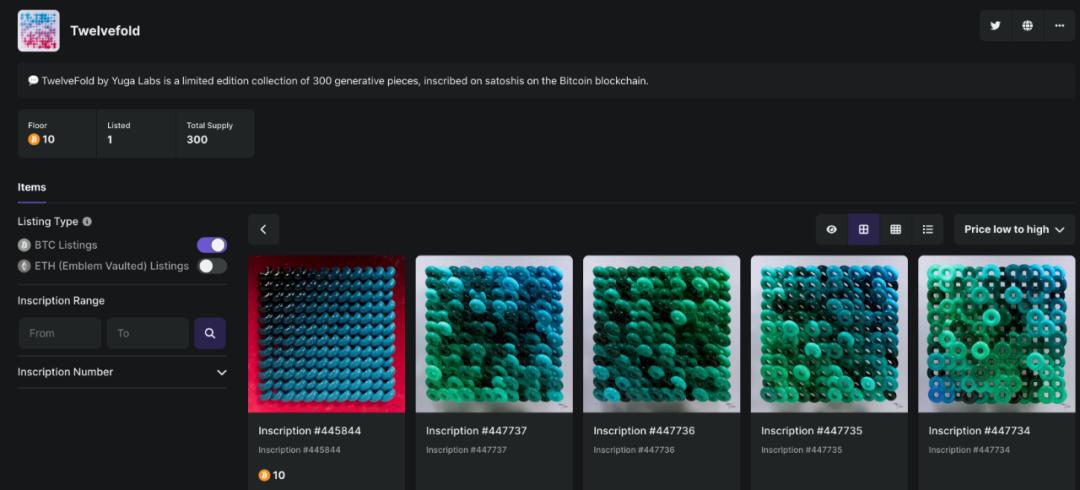Switch to large grid view
1080x490 pixels.
click(863, 229)
